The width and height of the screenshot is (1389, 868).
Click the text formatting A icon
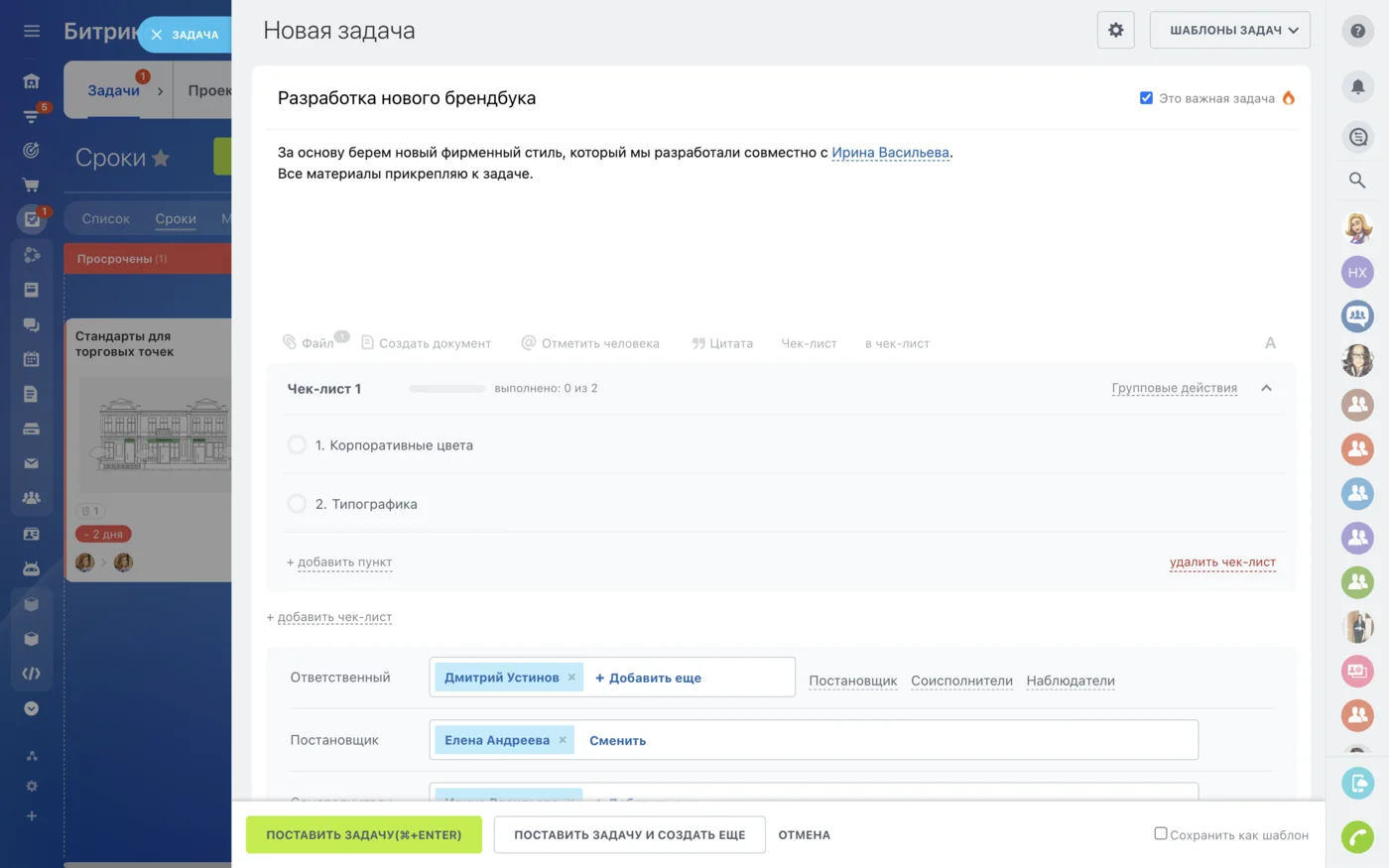pos(1270,343)
